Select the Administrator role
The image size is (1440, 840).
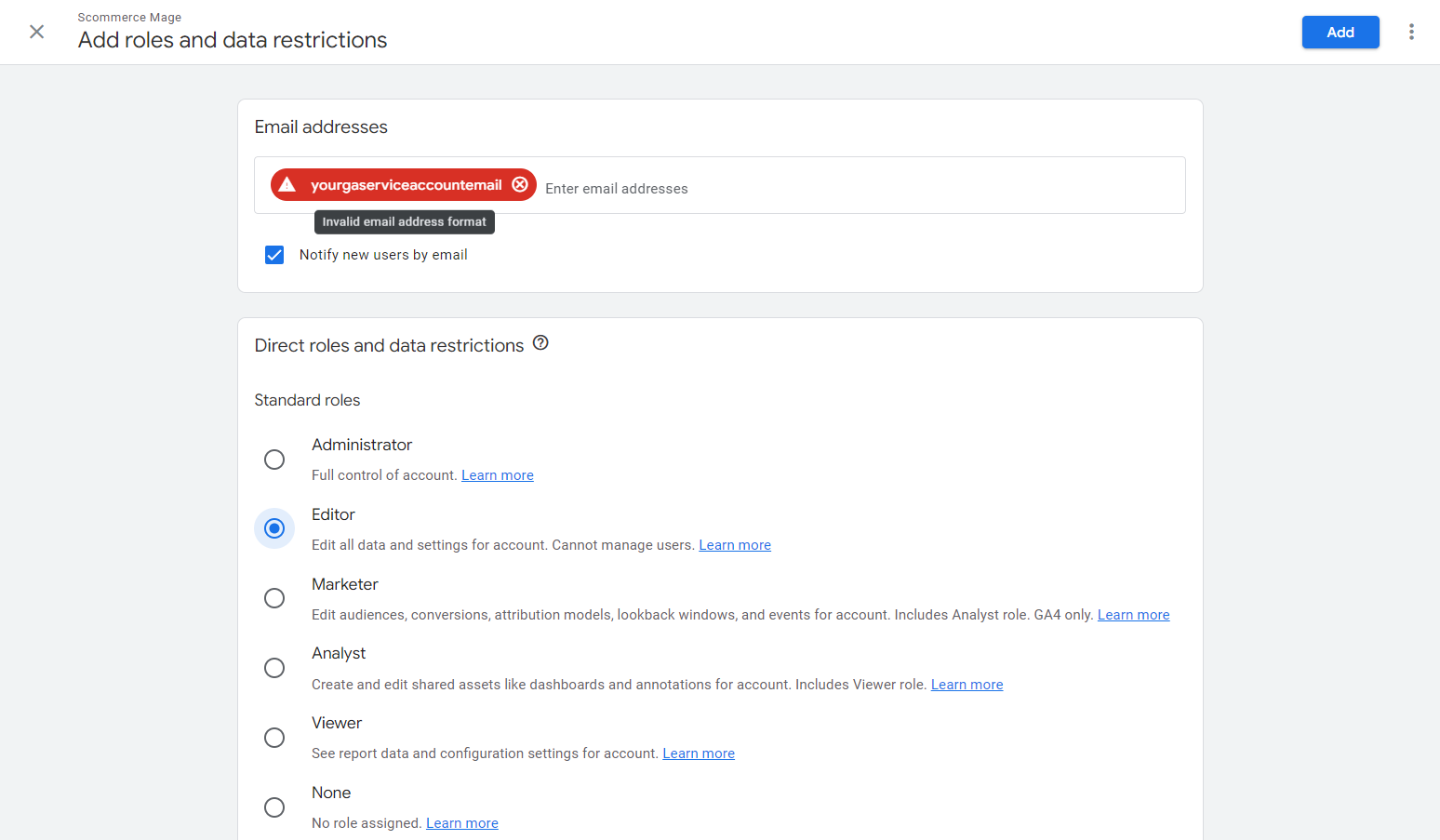274,460
